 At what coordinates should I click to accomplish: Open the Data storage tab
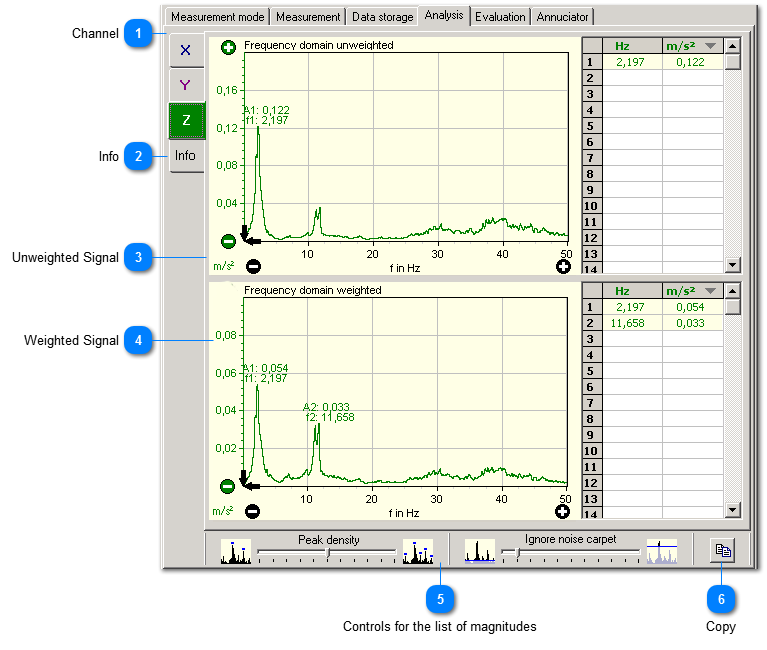(382, 17)
